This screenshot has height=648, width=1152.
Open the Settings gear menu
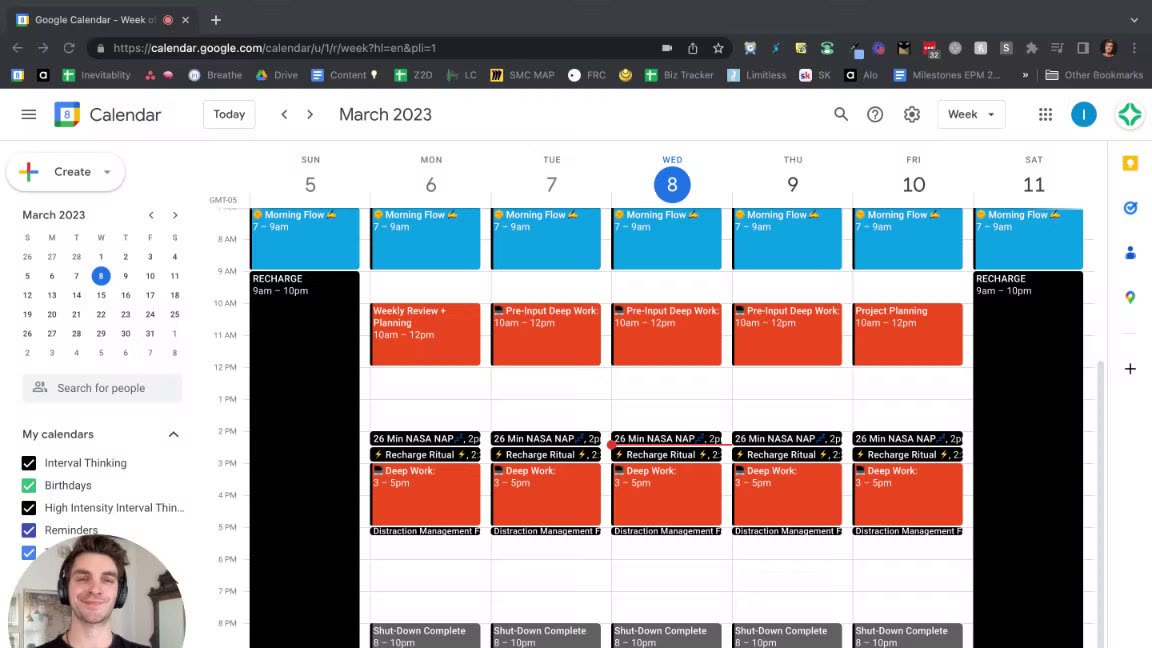pos(912,115)
